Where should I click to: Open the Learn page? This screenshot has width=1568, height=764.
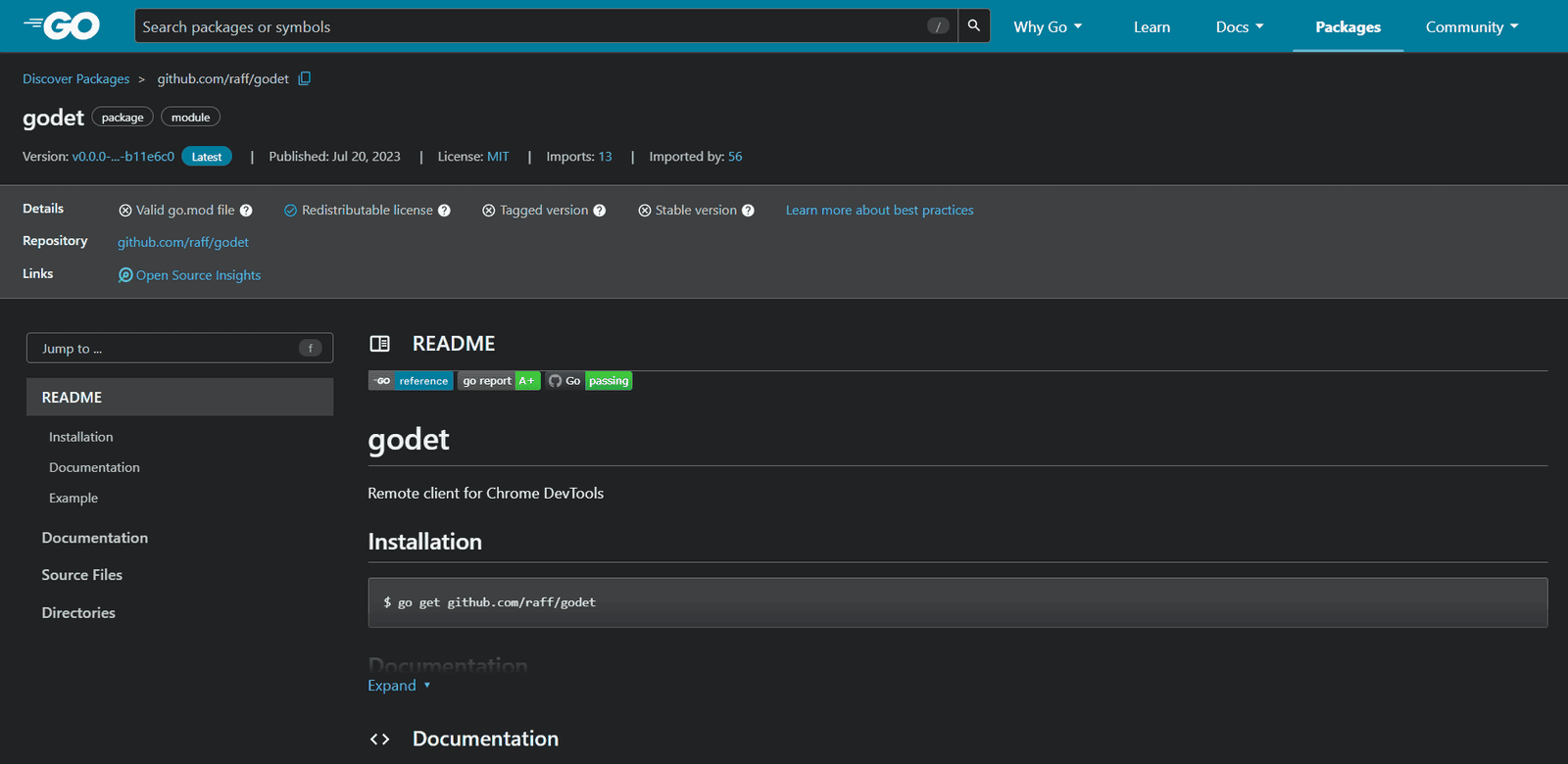coord(1151,26)
